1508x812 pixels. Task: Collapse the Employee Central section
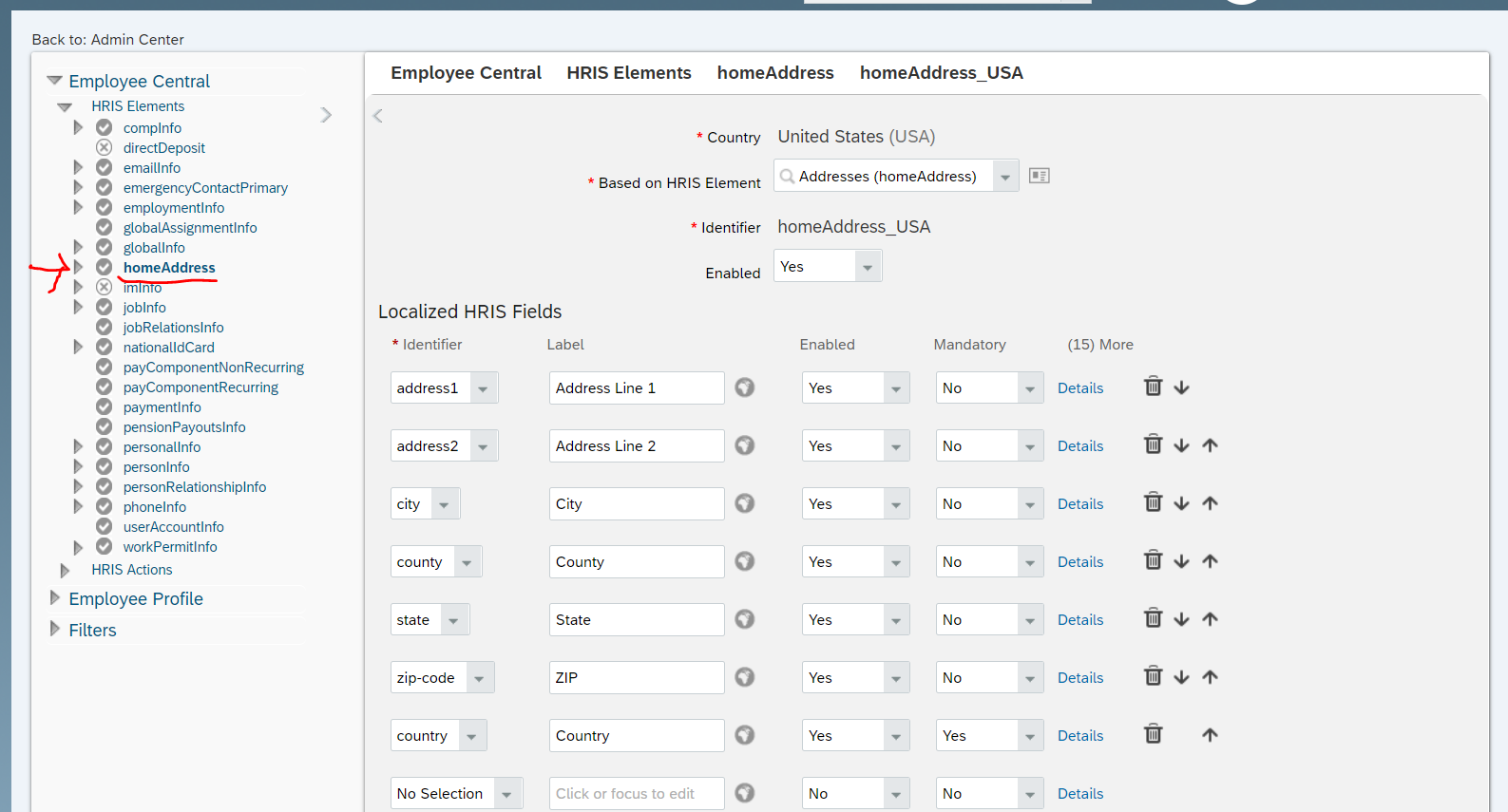55,81
